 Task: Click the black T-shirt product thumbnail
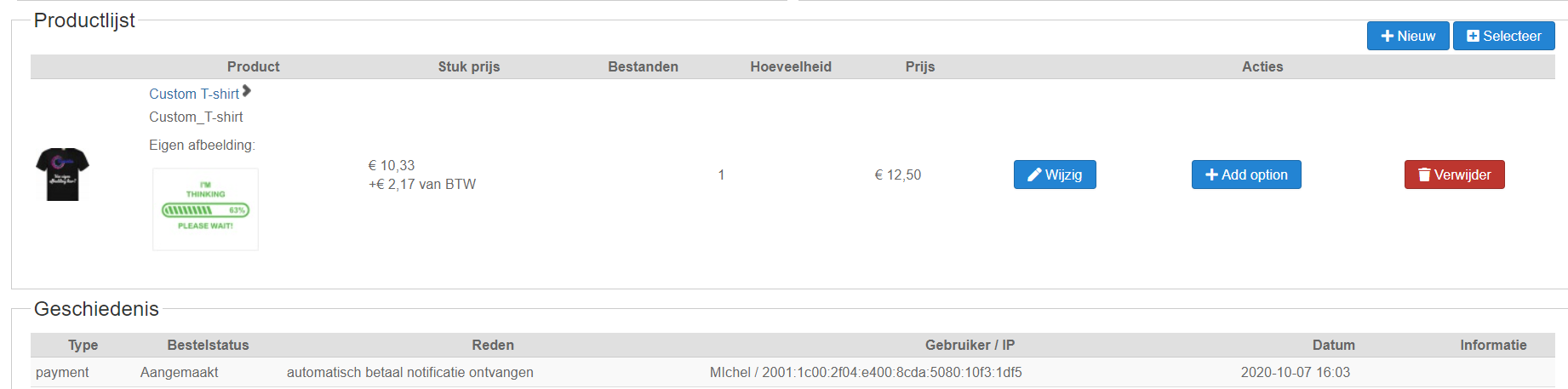click(x=62, y=174)
